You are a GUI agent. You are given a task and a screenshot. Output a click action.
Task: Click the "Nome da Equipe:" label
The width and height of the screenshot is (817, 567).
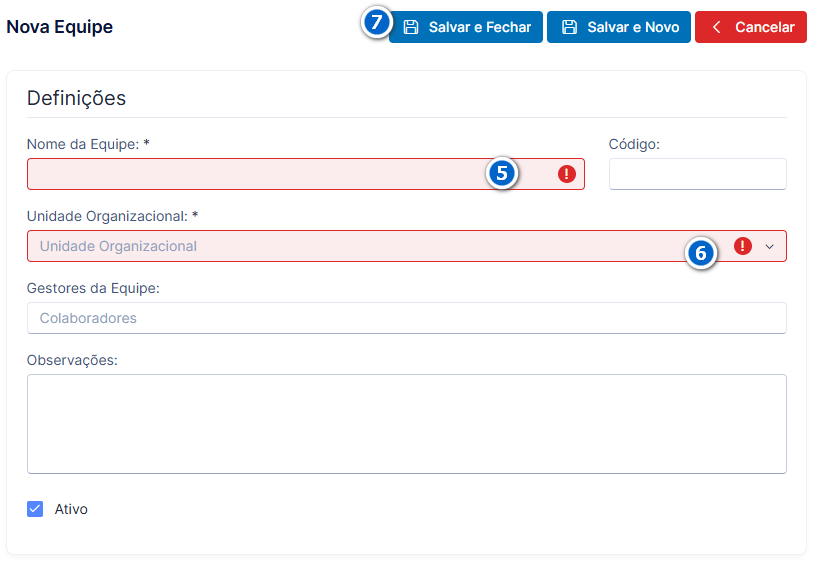coord(88,144)
